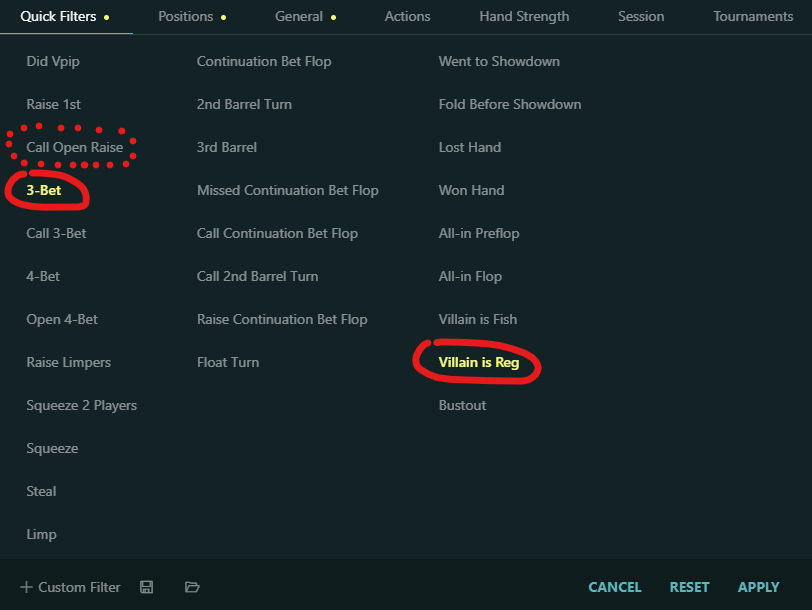Enable the Call Open Raise filter
Screen dimensions: 812x610
coord(75,147)
